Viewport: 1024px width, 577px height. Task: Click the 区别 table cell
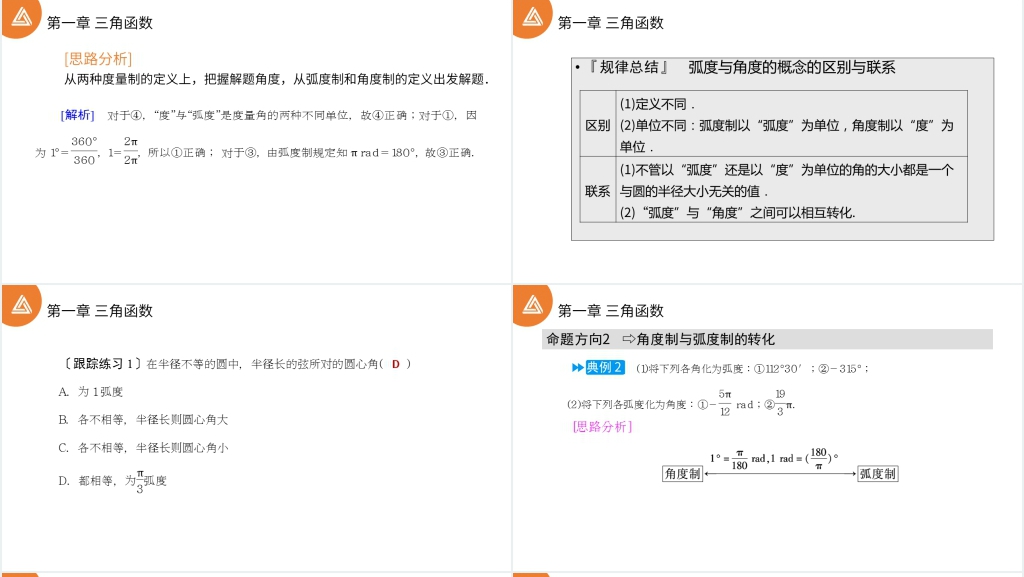point(598,125)
